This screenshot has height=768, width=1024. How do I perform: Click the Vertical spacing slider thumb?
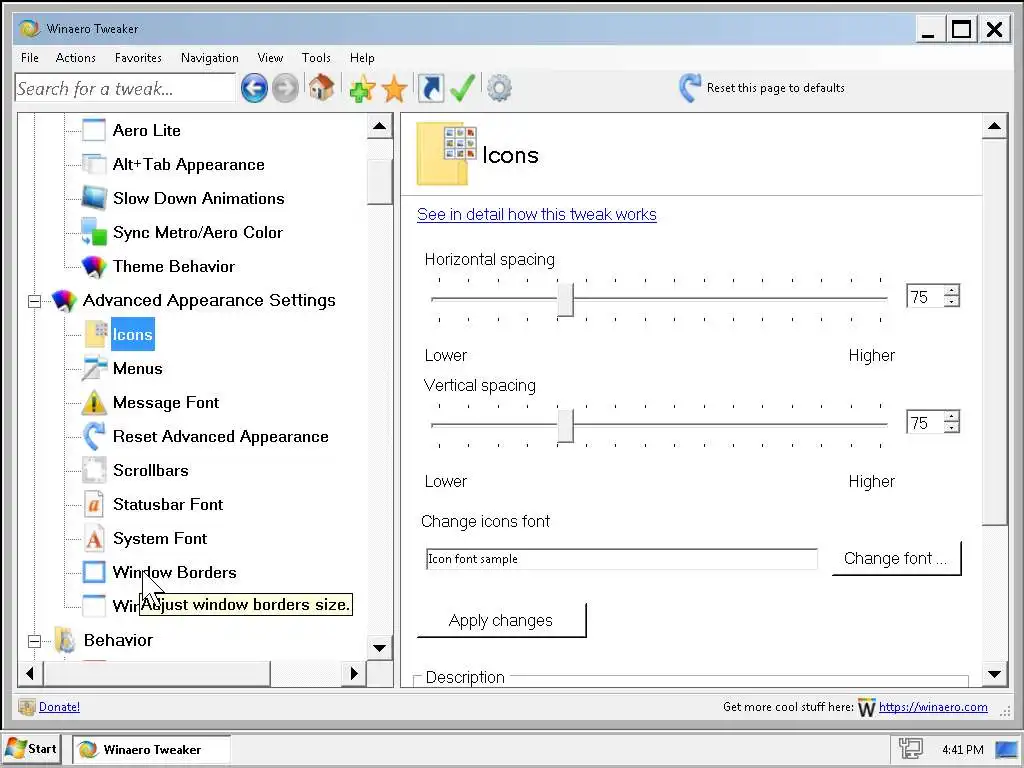click(x=565, y=426)
